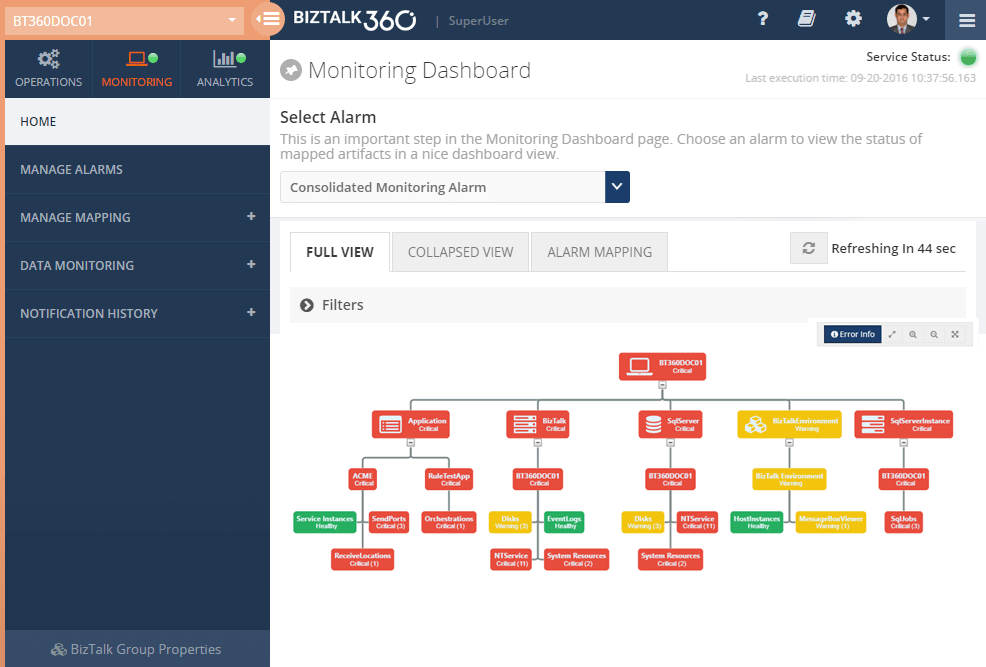This screenshot has width=986, height=667.
Task: Collapse the BT360DOC01 root node children
Action: pyautogui.click(x=662, y=385)
